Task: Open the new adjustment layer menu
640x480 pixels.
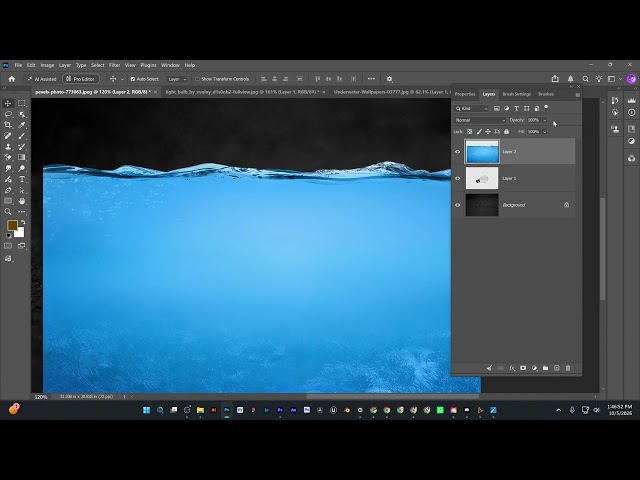Action: [534, 368]
